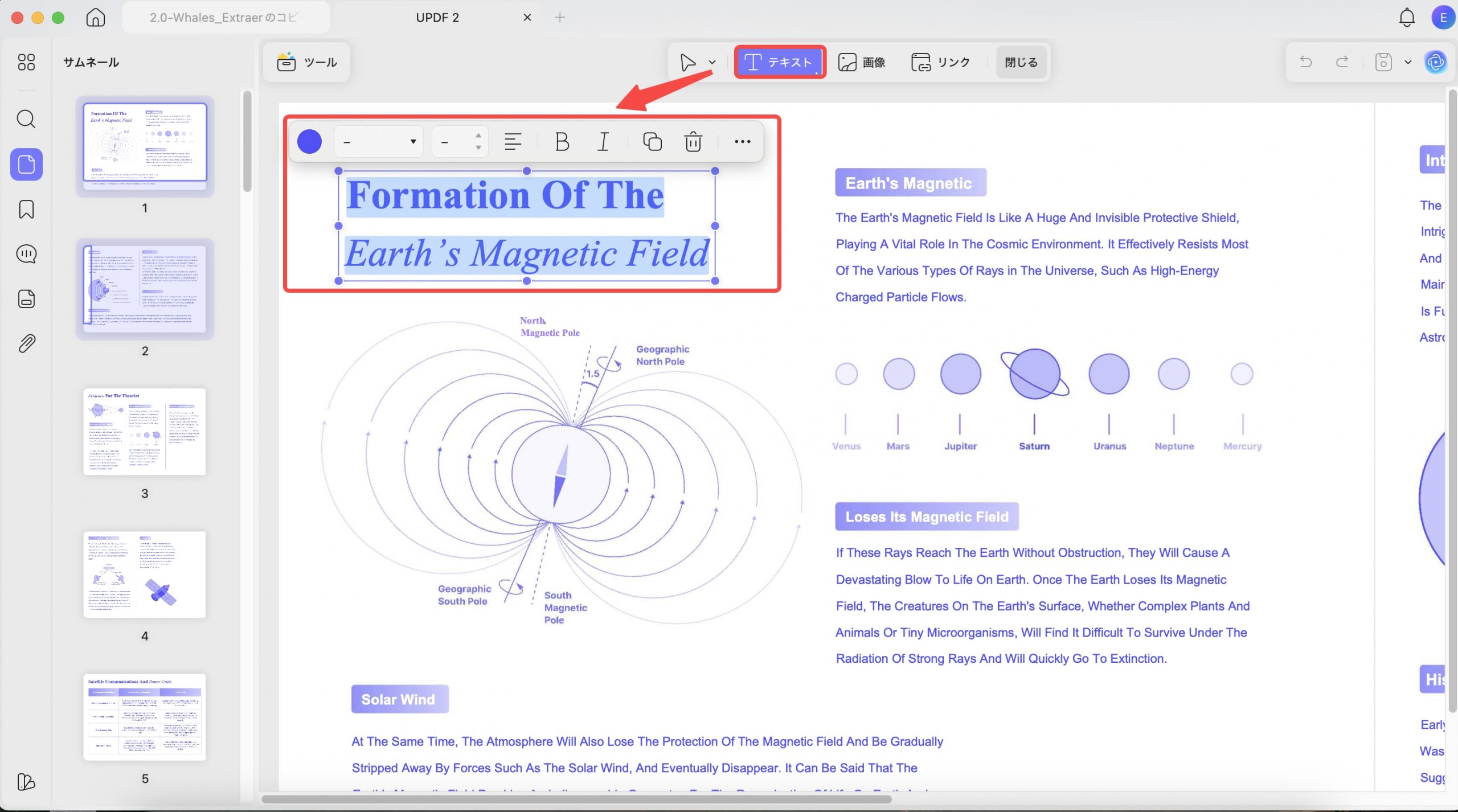Open the blue text color swatch

(309, 141)
